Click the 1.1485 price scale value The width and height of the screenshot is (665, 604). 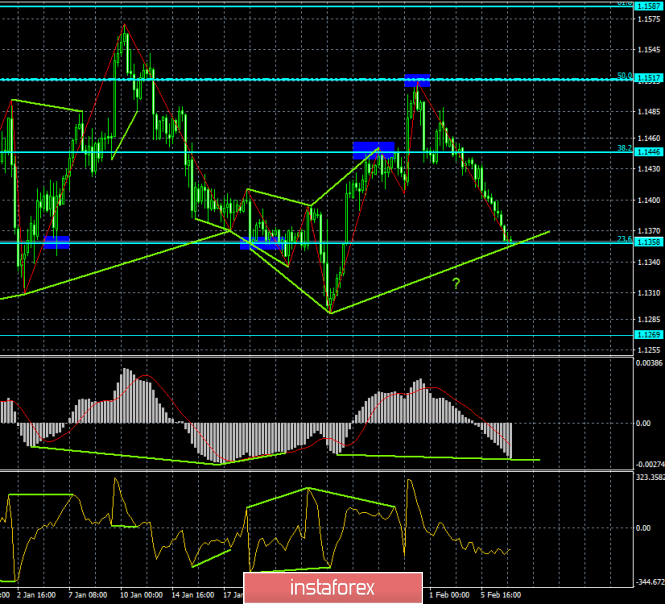tap(649, 112)
